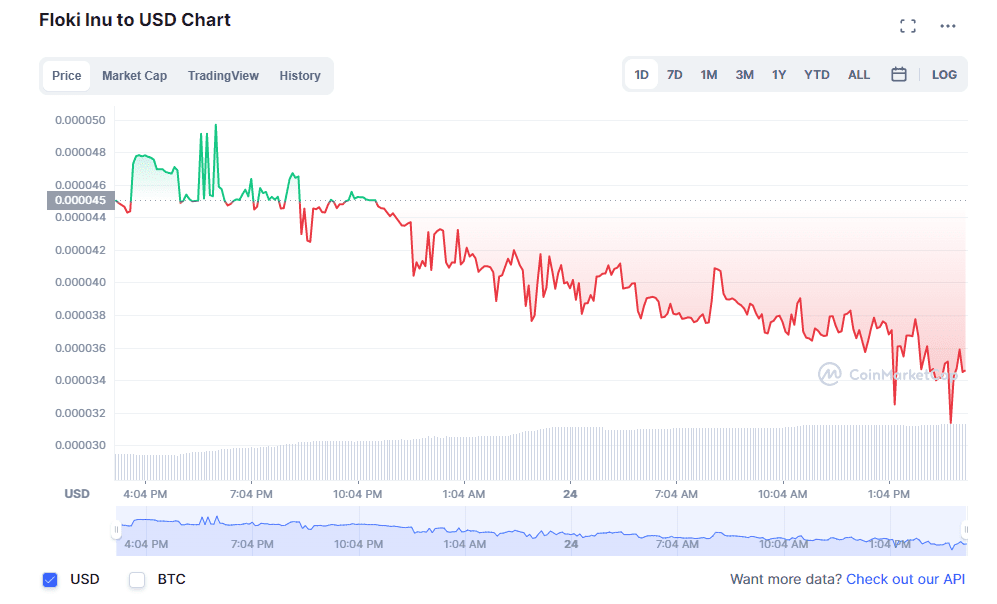Open the calendar date picker

(x=899, y=74)
